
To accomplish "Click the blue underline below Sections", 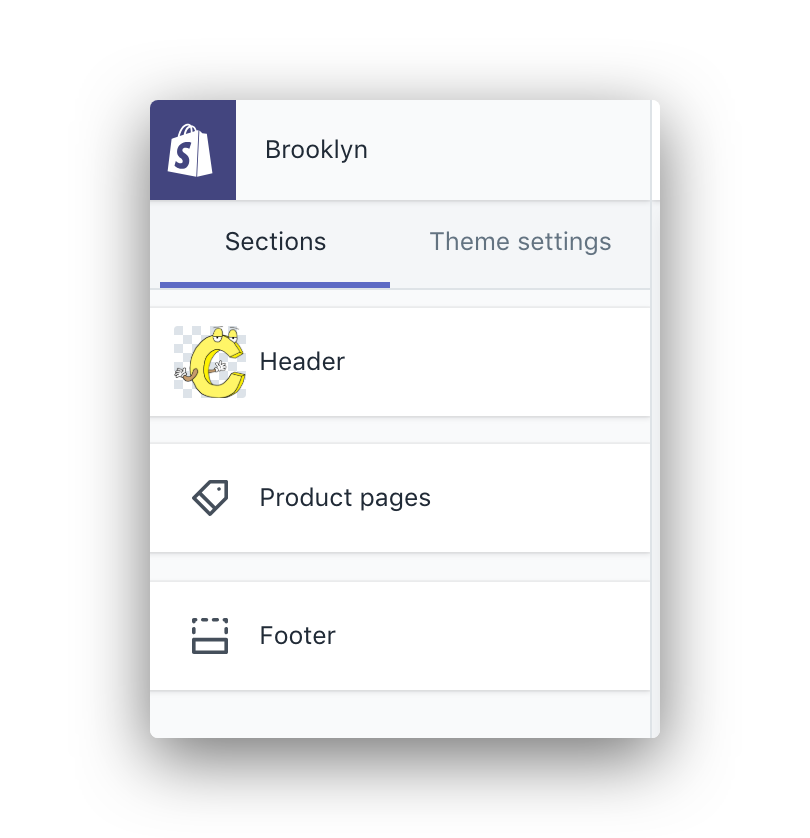I will click(275, 285).
